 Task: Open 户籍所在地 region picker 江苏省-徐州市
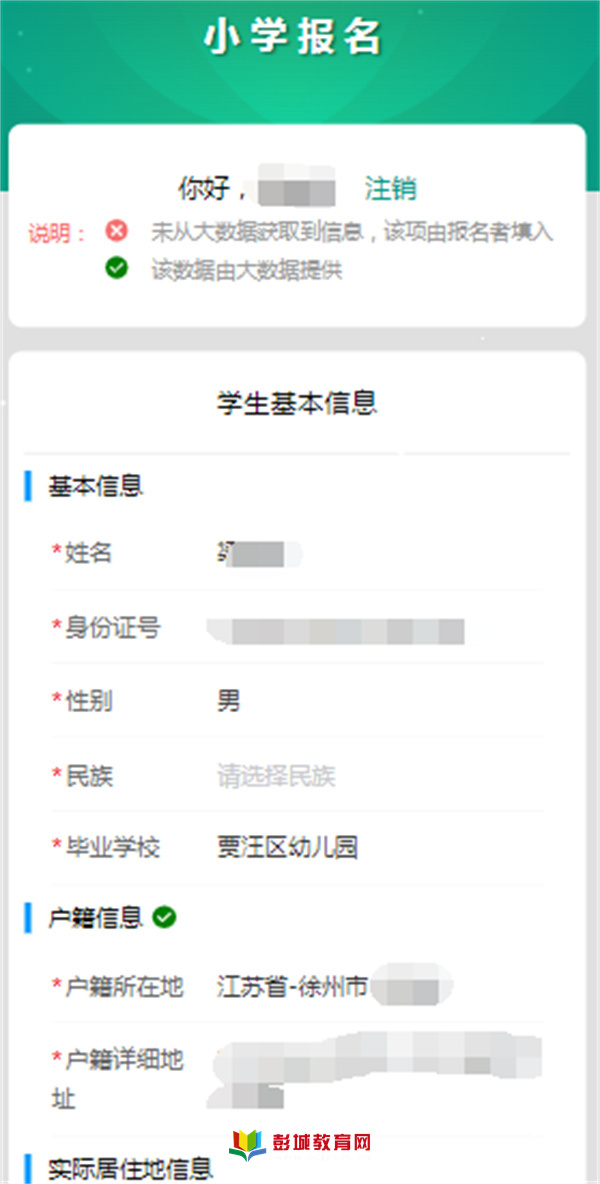pyautogui.click(x=379, y=985)
